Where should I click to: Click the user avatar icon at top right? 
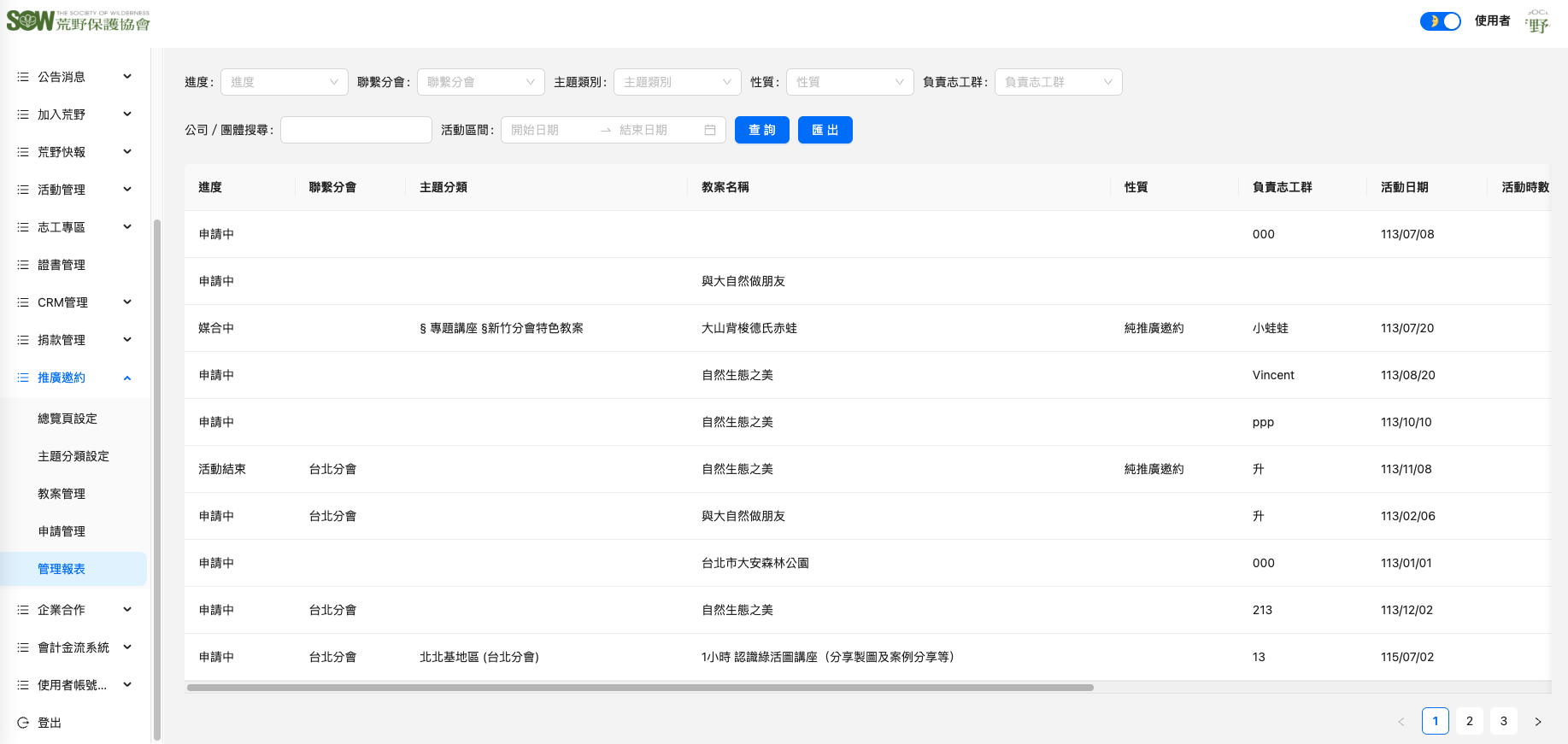click(x=1537, y=21)
